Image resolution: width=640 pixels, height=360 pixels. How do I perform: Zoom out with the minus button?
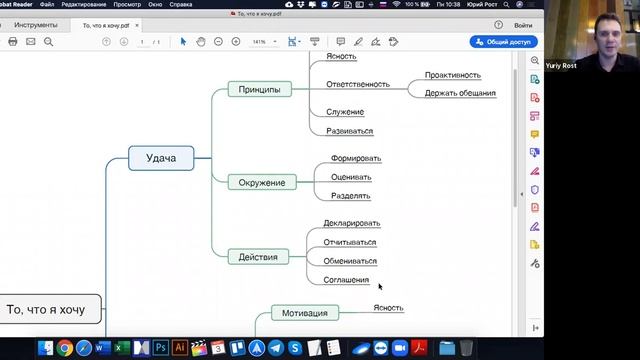[218, 42]
